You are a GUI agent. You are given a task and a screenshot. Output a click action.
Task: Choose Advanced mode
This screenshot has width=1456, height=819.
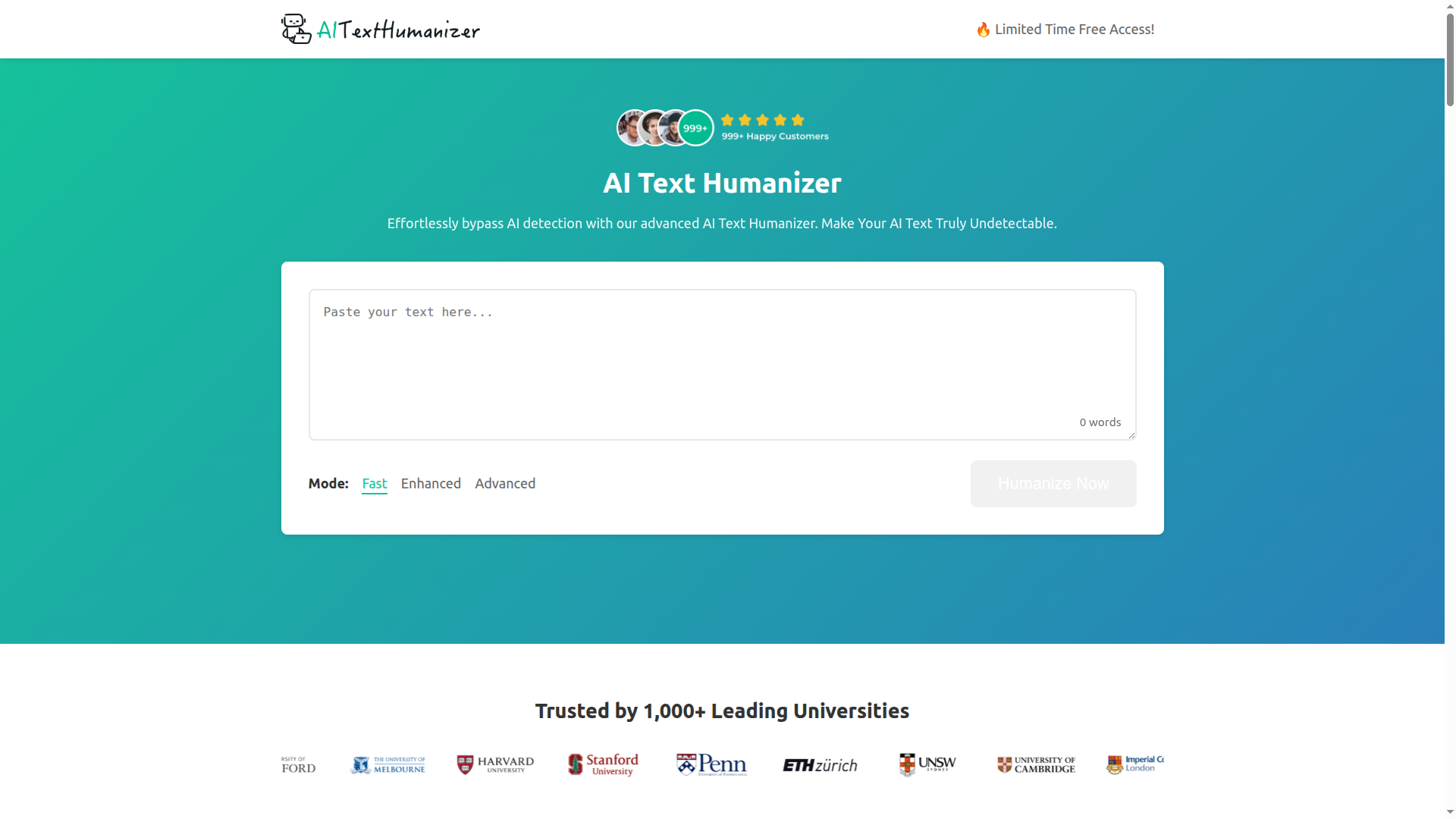click(505, 484)
